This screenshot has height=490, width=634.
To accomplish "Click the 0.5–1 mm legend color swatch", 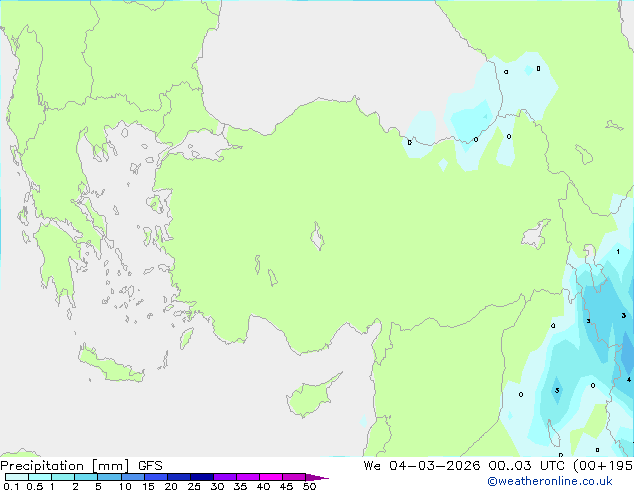I will tap(40, 477).
